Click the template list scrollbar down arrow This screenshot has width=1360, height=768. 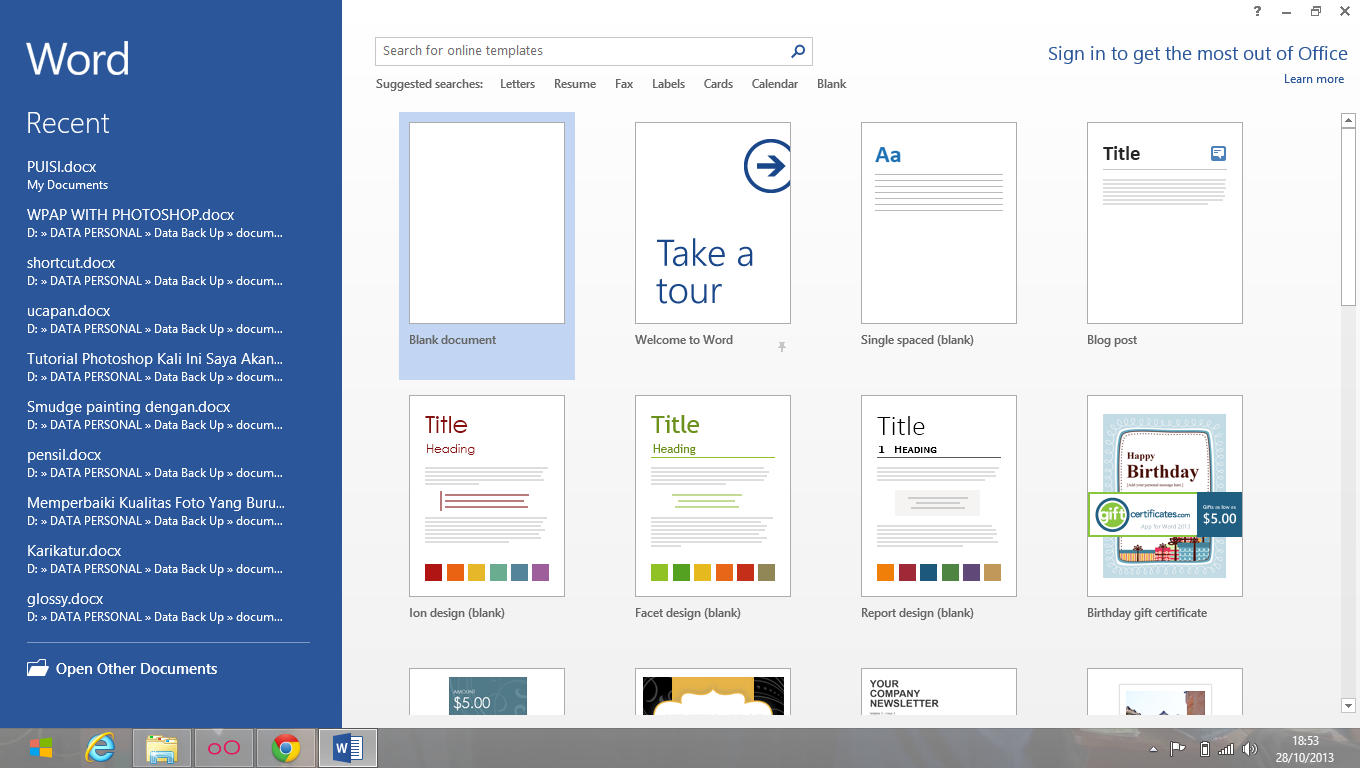[1348, 706]
